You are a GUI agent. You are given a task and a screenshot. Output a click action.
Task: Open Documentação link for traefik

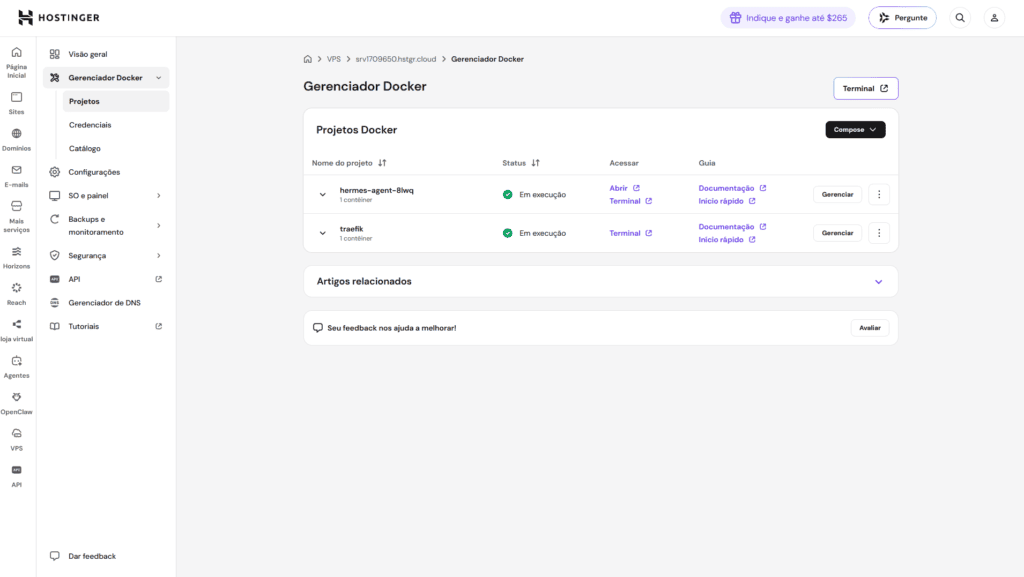732,226
